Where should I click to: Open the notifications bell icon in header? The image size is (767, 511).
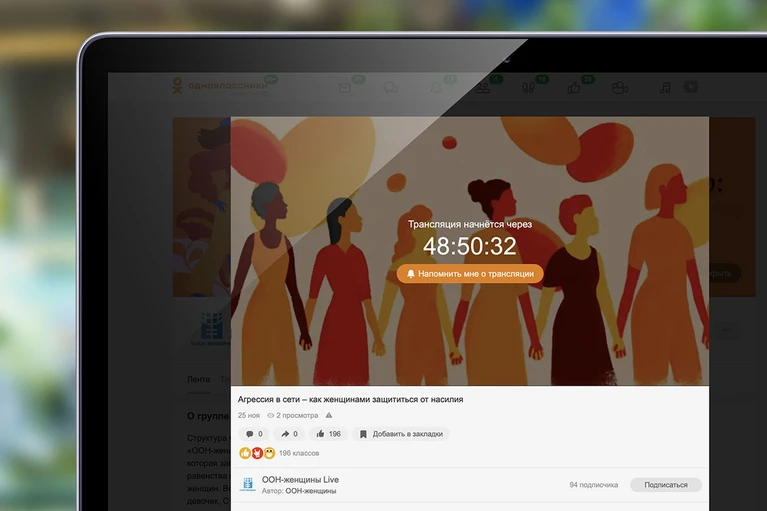pos(436,88)
